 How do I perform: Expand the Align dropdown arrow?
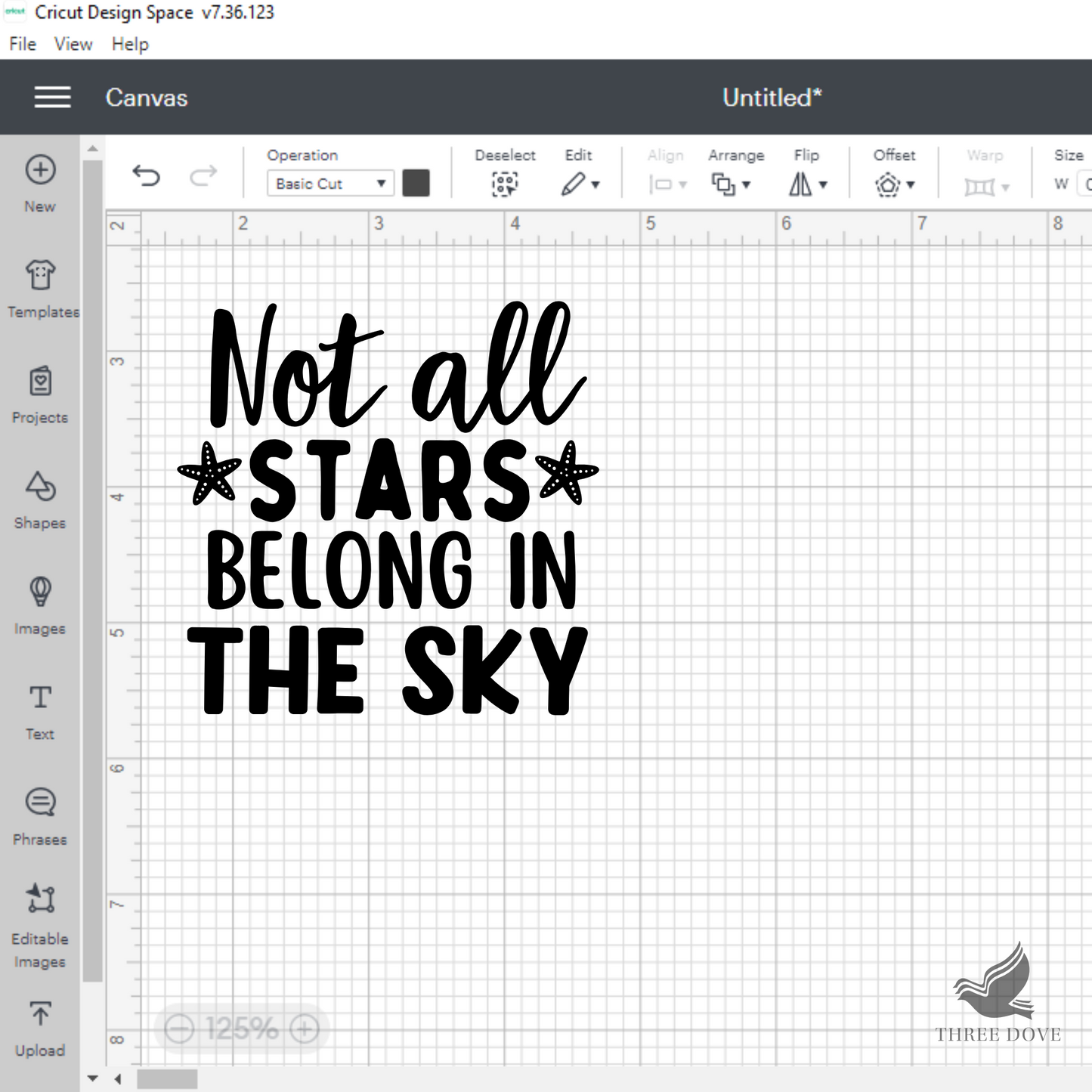[683, 184]
